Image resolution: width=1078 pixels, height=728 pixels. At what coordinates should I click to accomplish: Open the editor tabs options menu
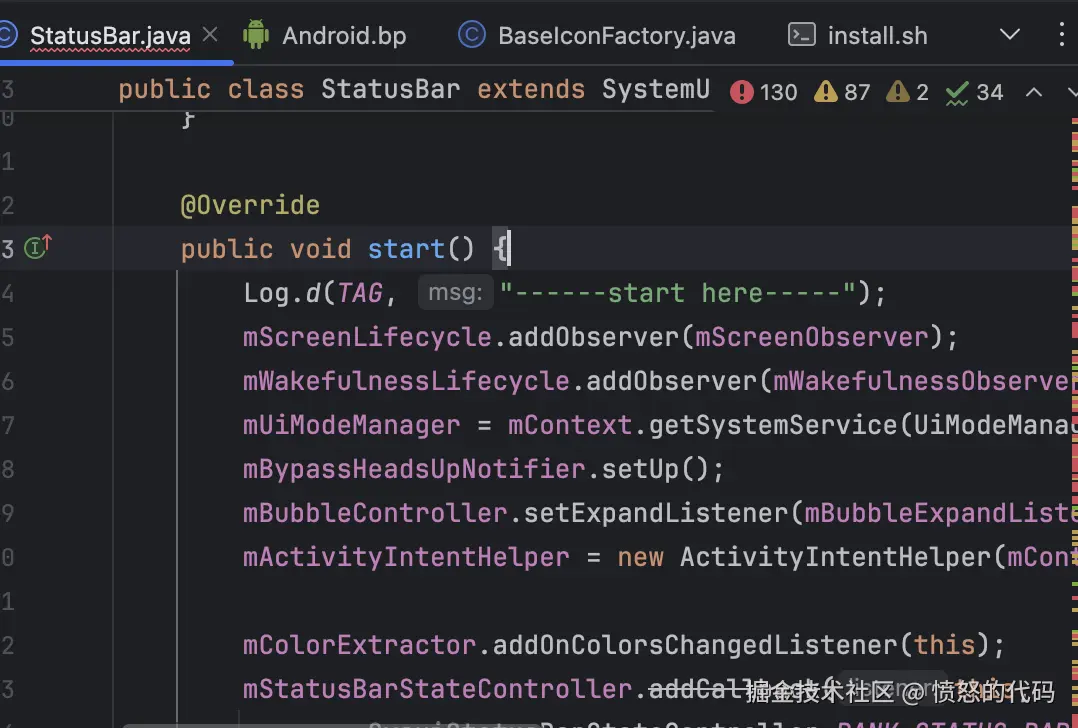point(1062,34)
